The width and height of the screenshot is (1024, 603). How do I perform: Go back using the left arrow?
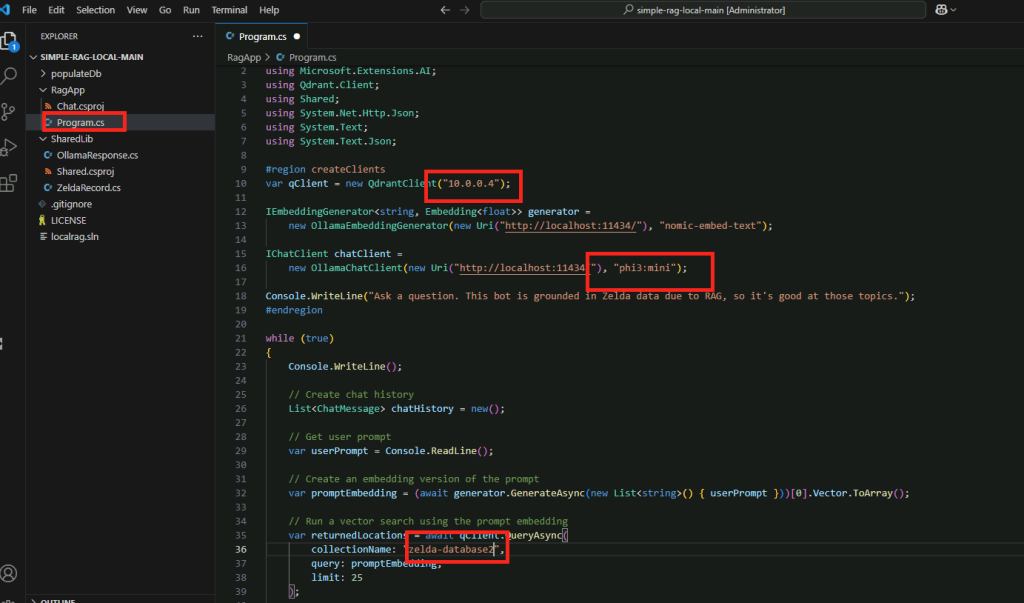click(x=445, y=10)
